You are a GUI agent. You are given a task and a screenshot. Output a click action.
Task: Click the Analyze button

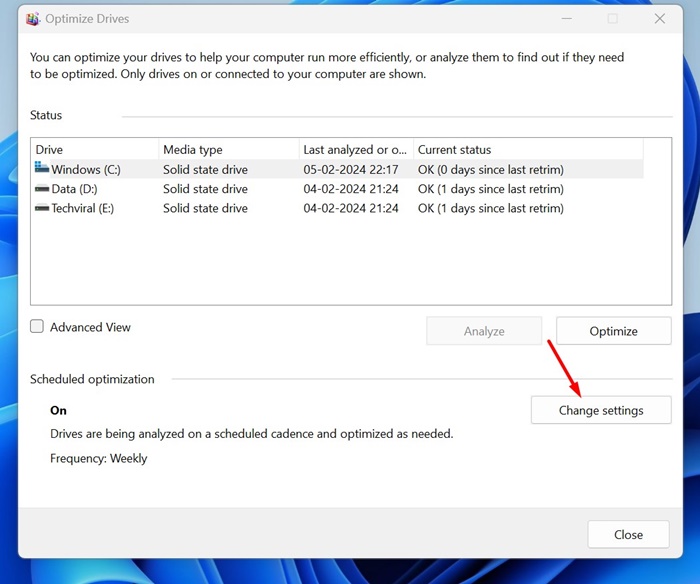[x=484, y=331]
